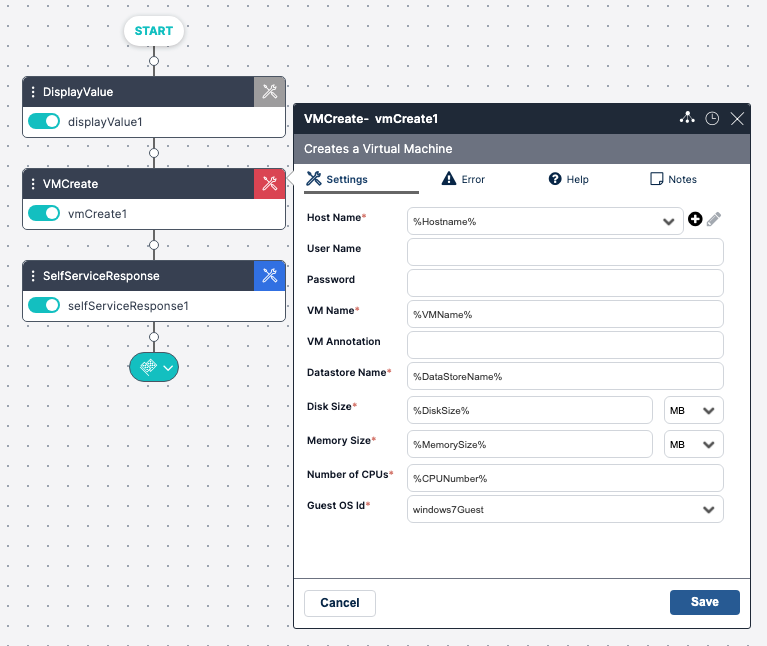This screenshot has height=646, width=767.
Task: Open the clock history icon
Action: [712, 118]
